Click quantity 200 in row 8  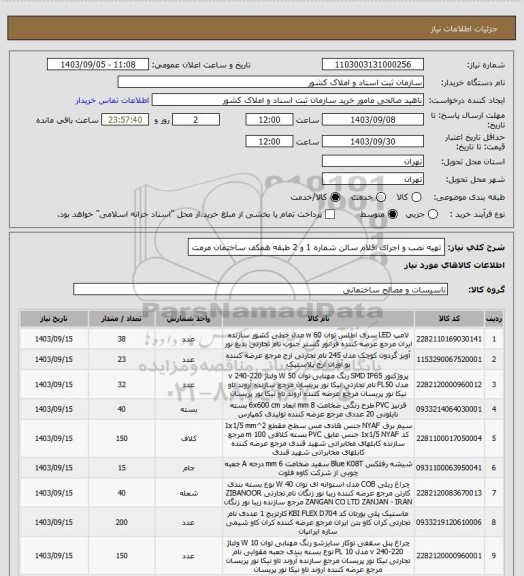pyautogui.click(x=122, y=522)
